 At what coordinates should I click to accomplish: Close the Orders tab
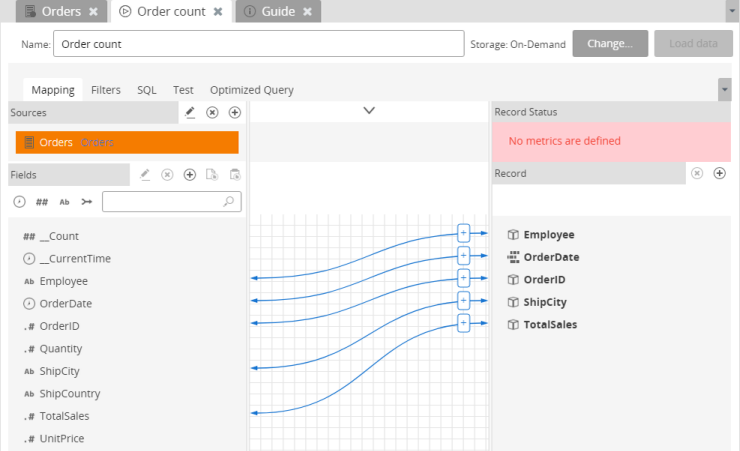[x=93, y=11]
